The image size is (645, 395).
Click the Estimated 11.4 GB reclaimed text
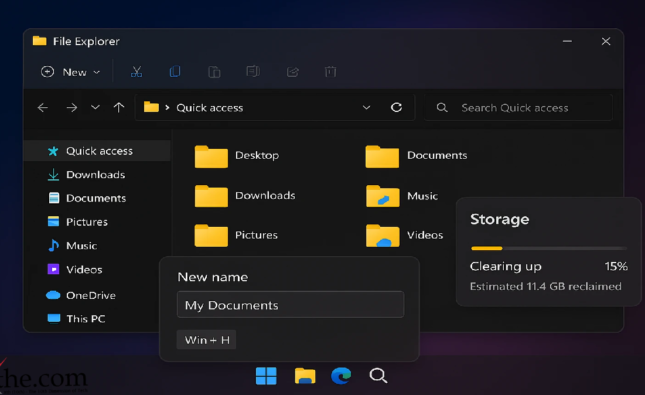tap(545, 286)
